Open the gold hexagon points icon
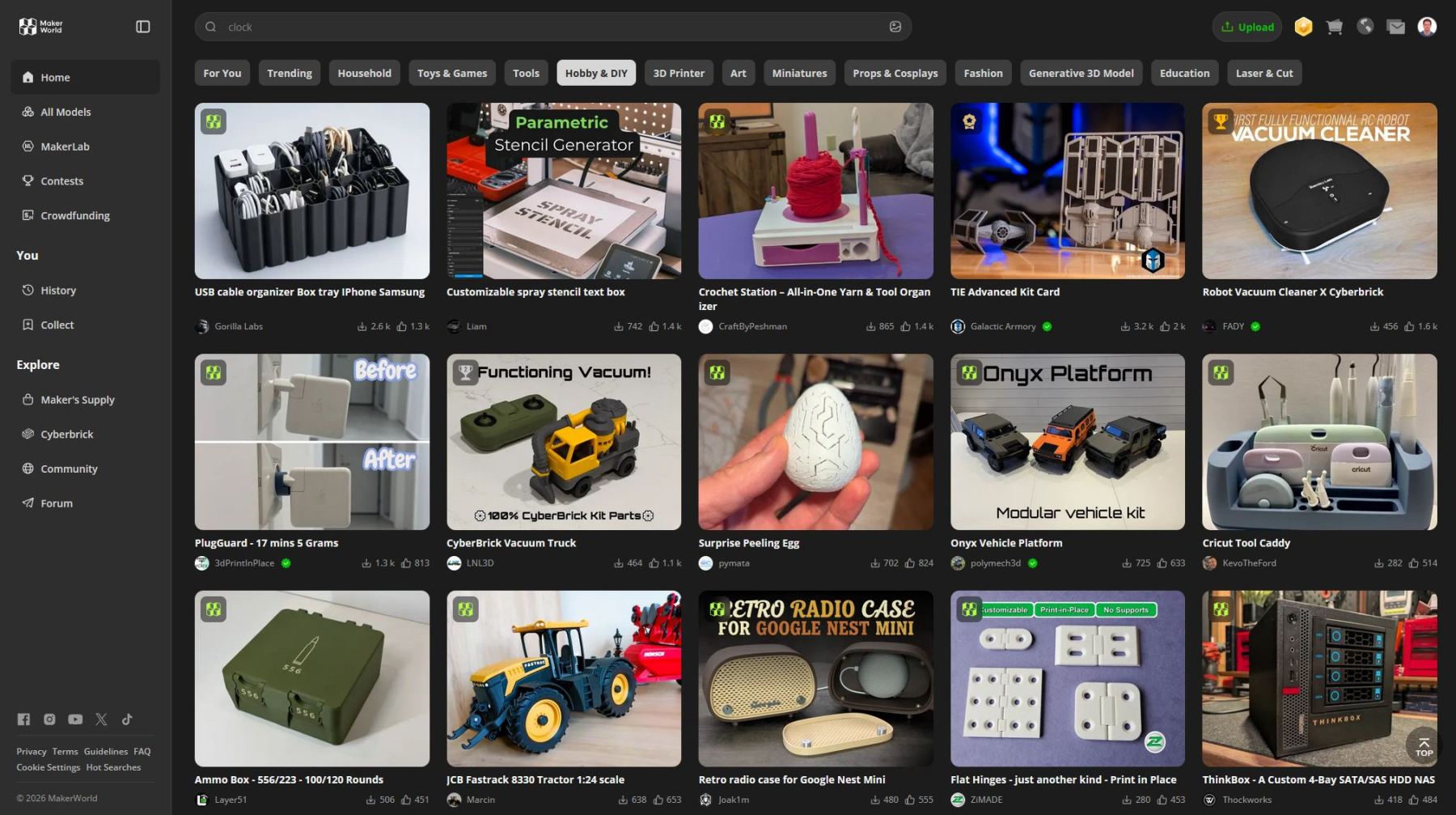The image size is (1456, 815). pos(1303,27)
